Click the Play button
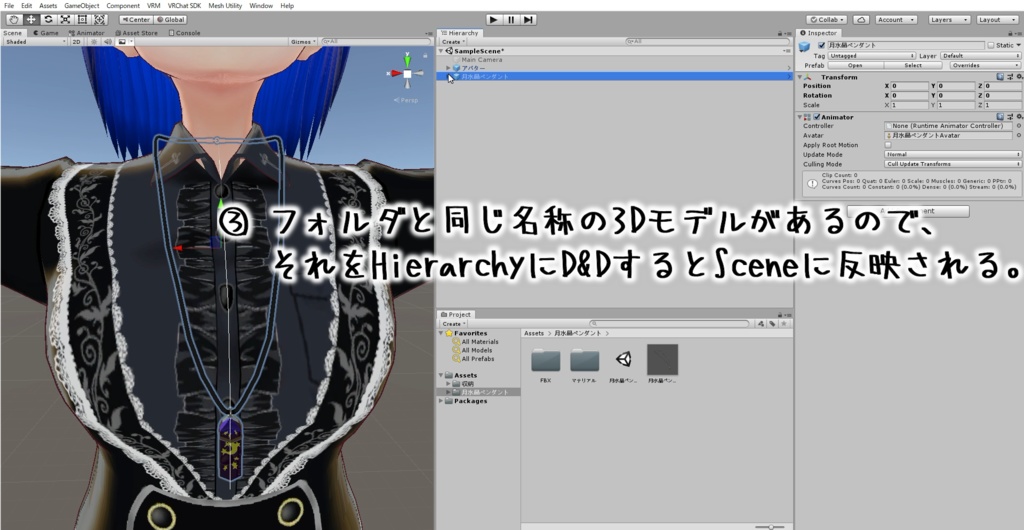Screen dimensions: 1024x530 pyautogui.click(x=494, y=20)
